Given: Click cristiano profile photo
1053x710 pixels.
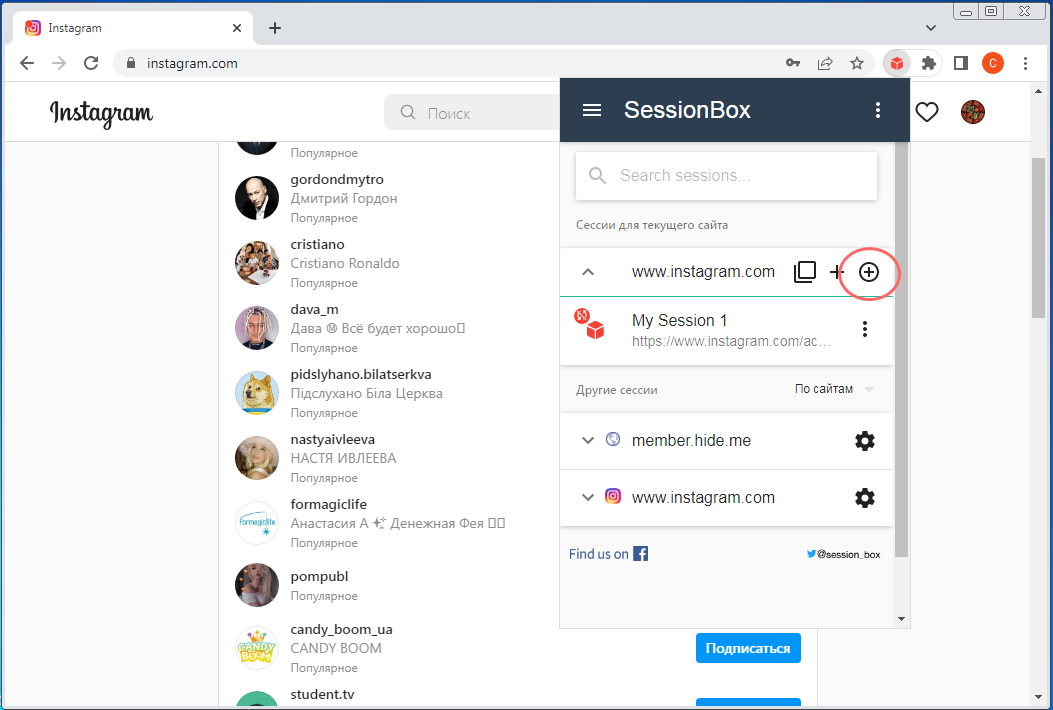Looking at the screenshot, I should [257, 263].
